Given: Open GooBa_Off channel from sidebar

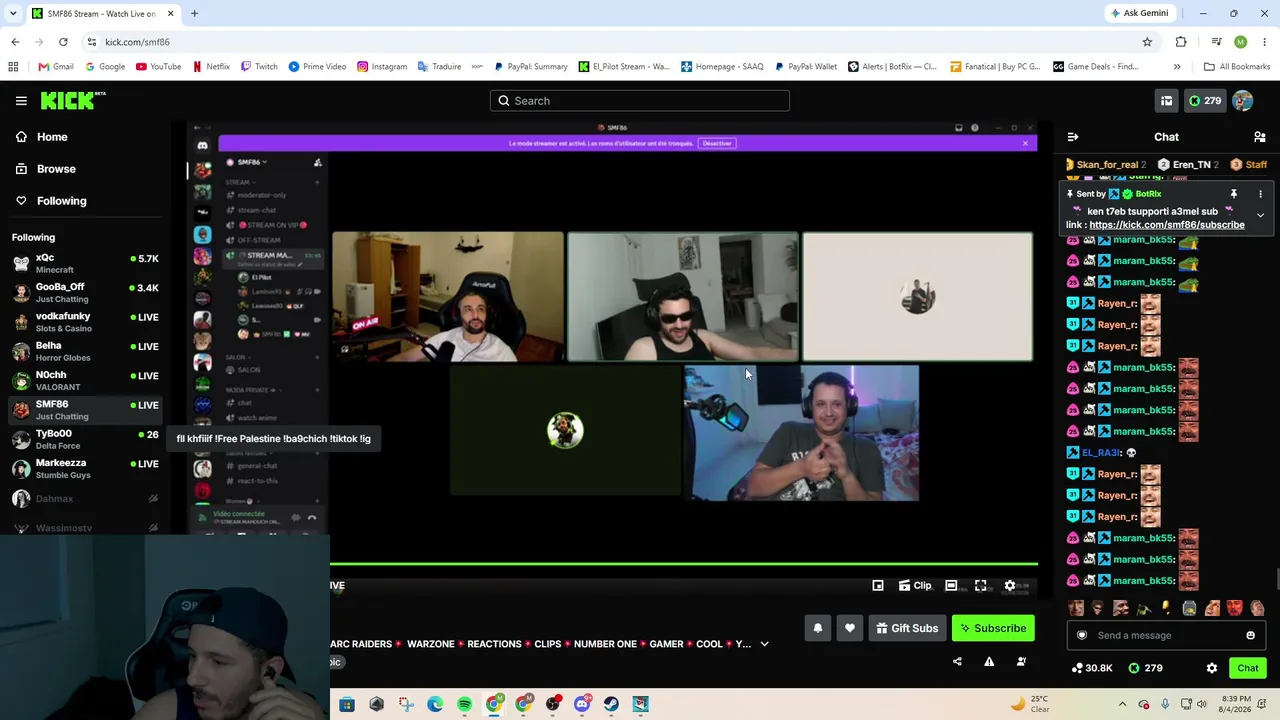Looking at the screenshot, I should click(85, 293).
